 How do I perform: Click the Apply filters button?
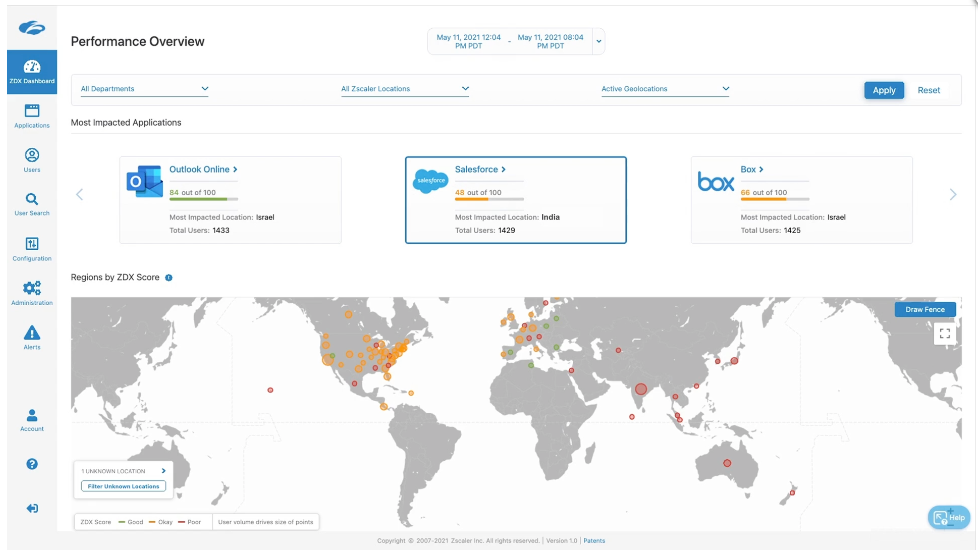884,90
